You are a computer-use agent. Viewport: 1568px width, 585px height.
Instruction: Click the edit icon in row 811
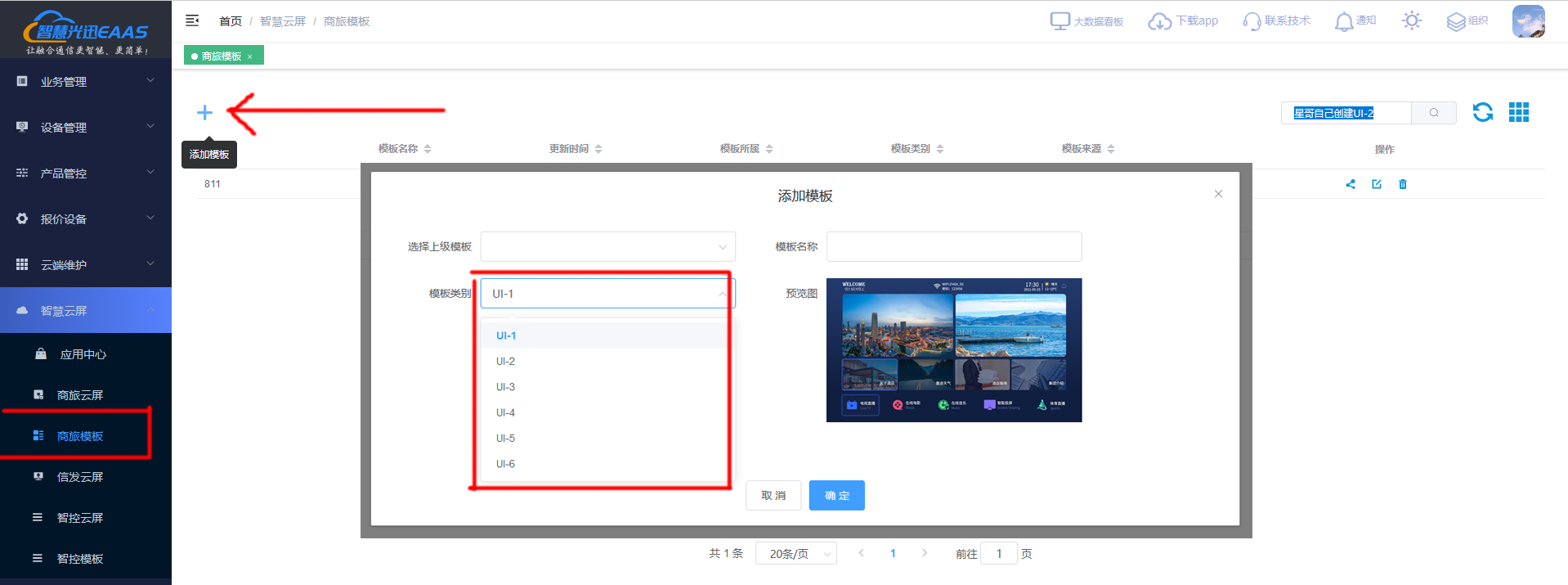point(1377,184)
